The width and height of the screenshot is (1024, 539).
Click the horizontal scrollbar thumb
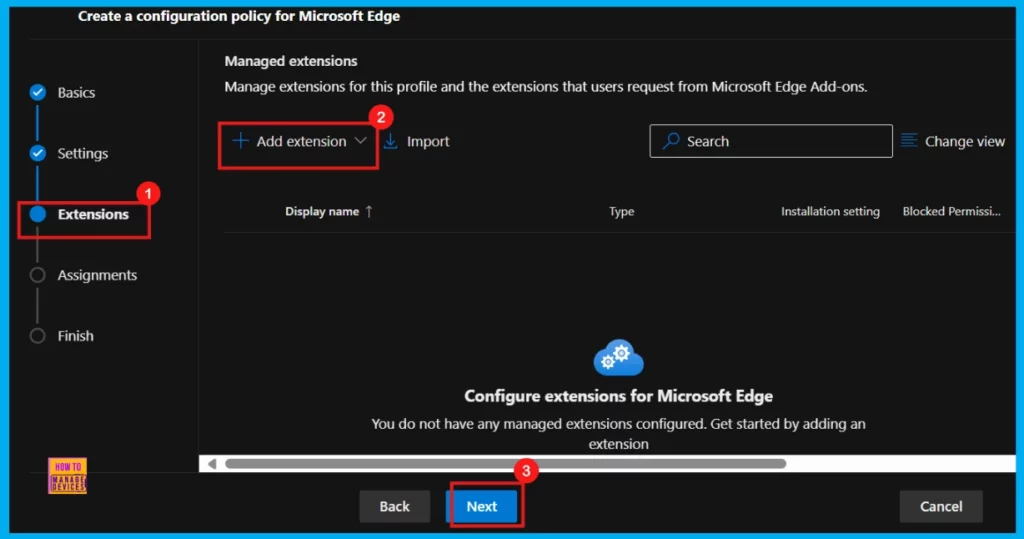point(505,464)
